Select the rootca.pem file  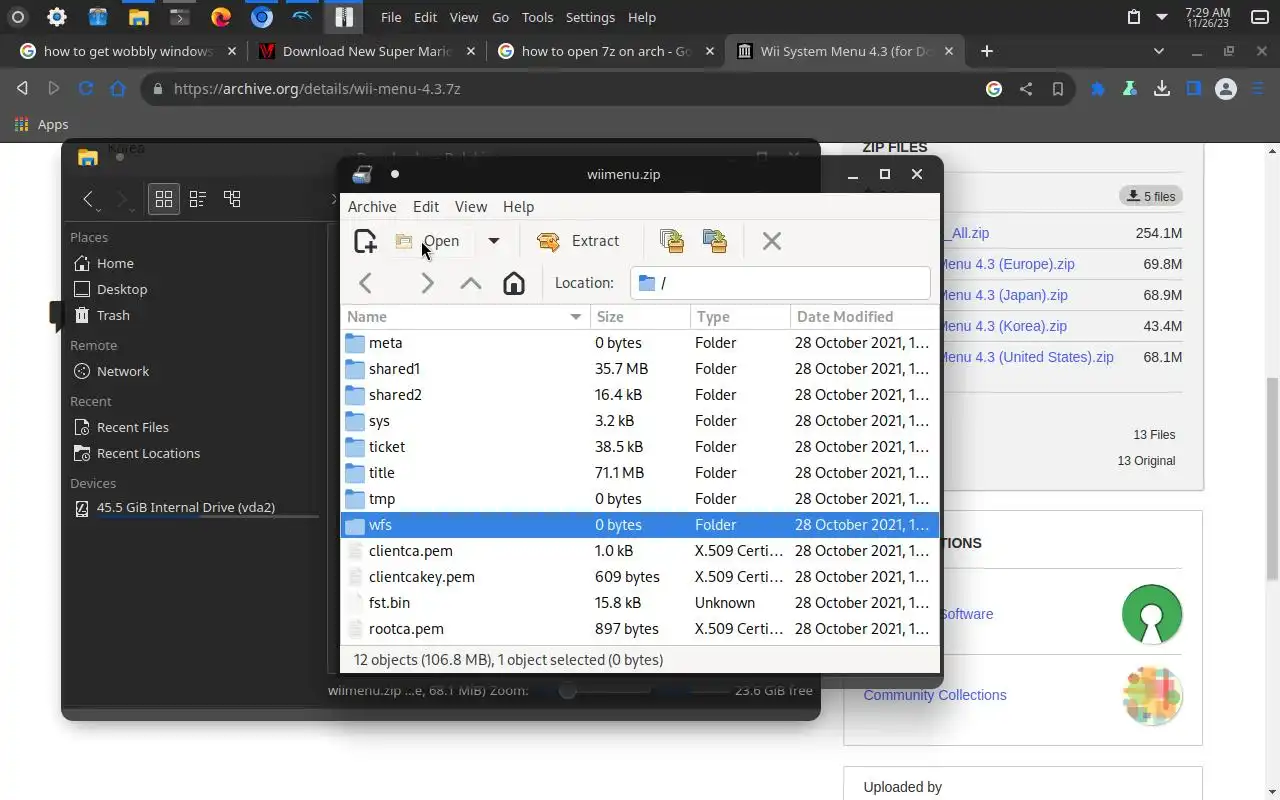point(640,629)
